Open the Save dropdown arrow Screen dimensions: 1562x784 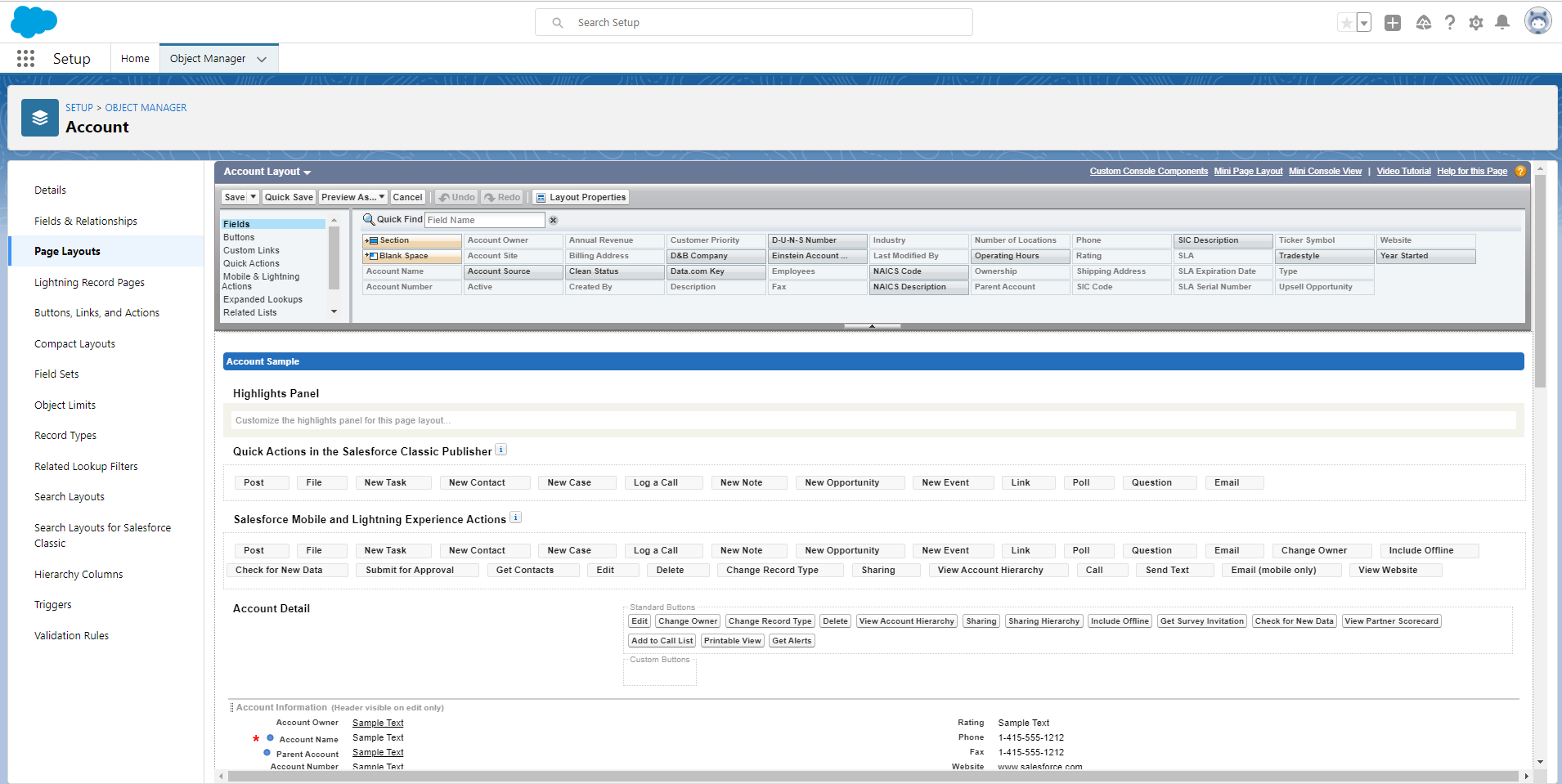(254, 197)
